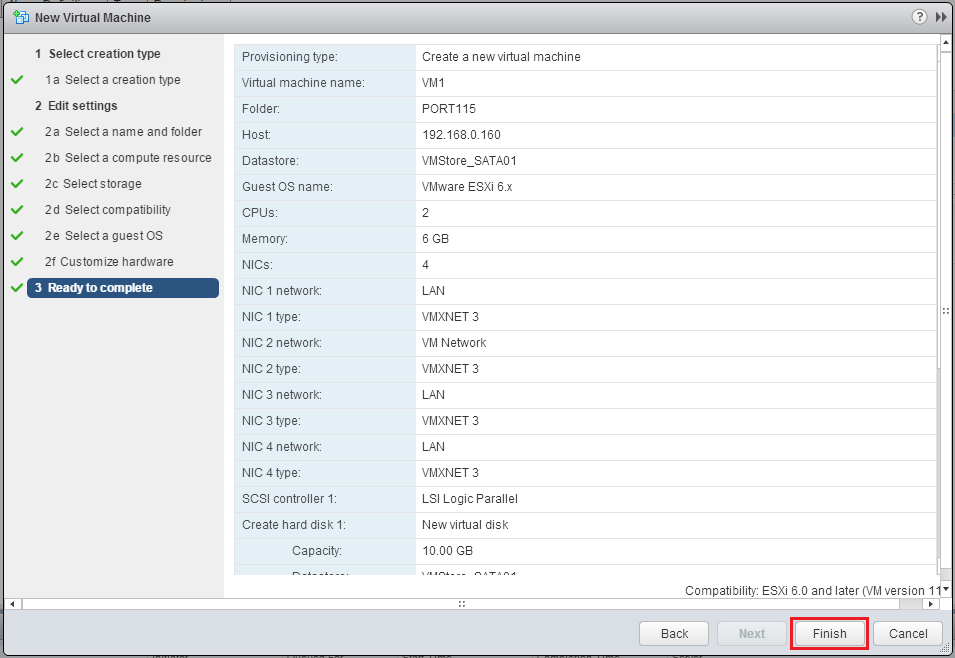Click heading 2 Edit settings
This screenshot has width=955, height=658.
pyautogui.click(x=76, y=106)
